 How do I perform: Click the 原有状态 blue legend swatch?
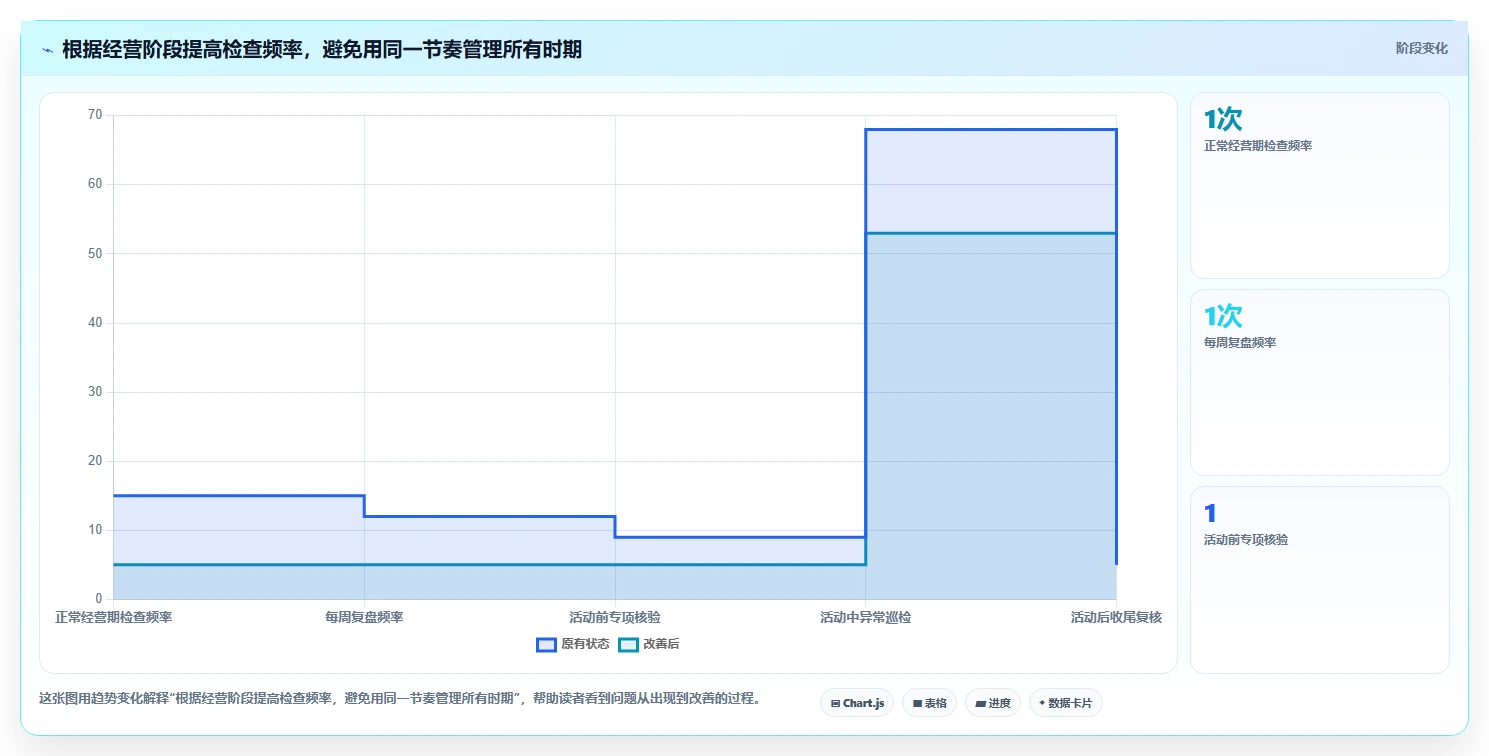coord(546,644)
